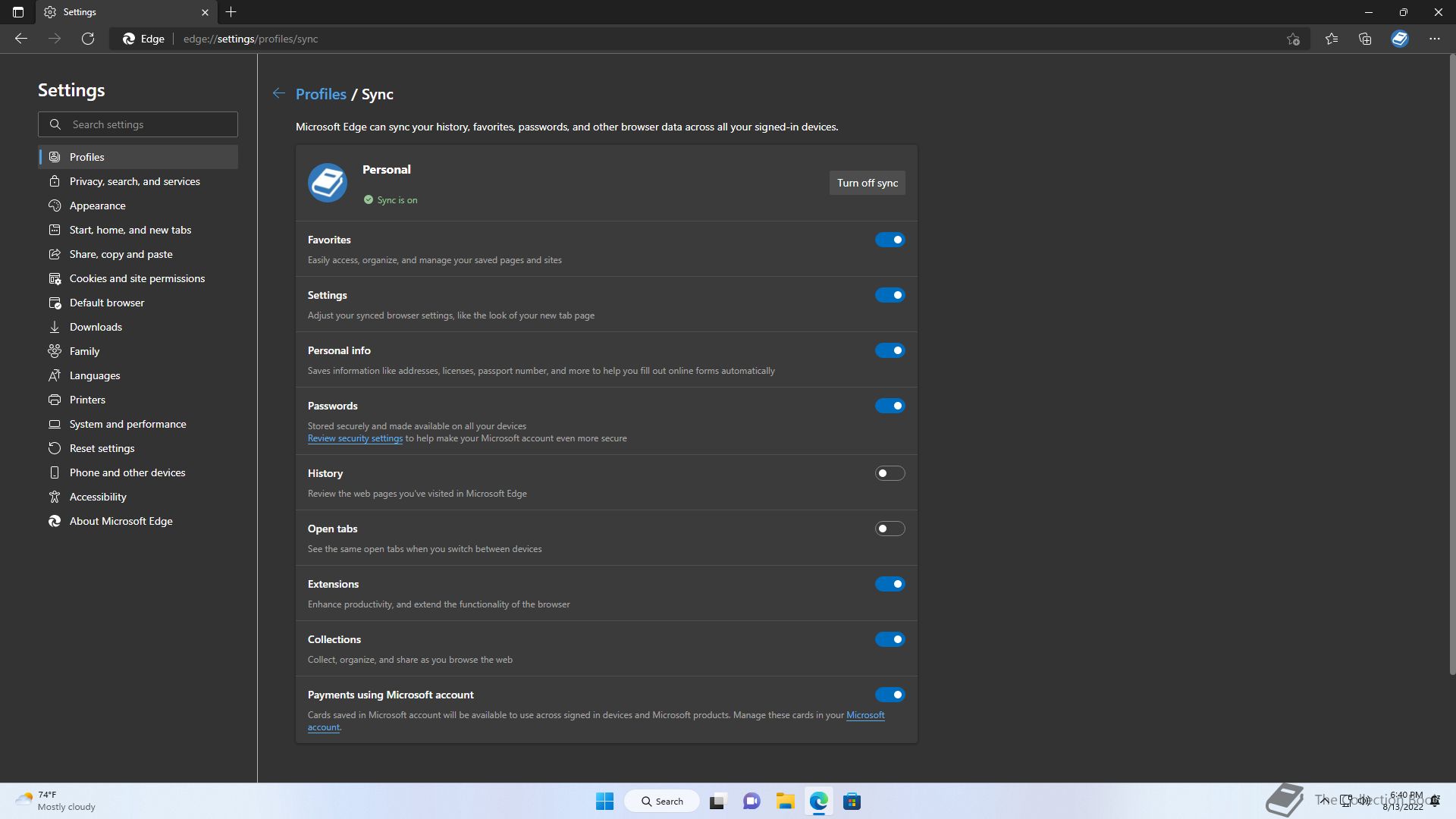Click the browser forward arrow
This screenshot has height=819, width=1456.
[x=55, y=39]
